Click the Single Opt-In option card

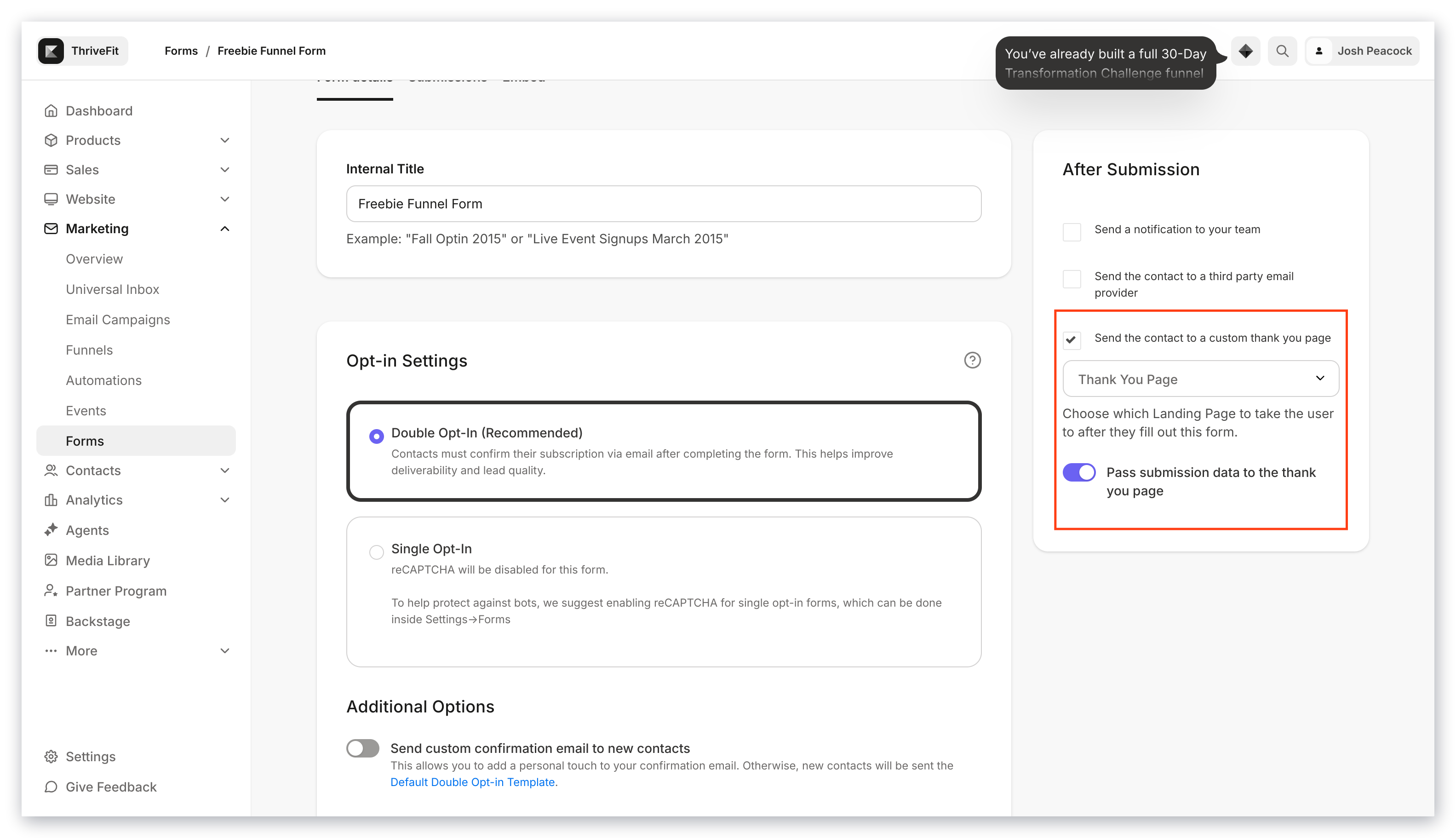(x=664, y=591)
